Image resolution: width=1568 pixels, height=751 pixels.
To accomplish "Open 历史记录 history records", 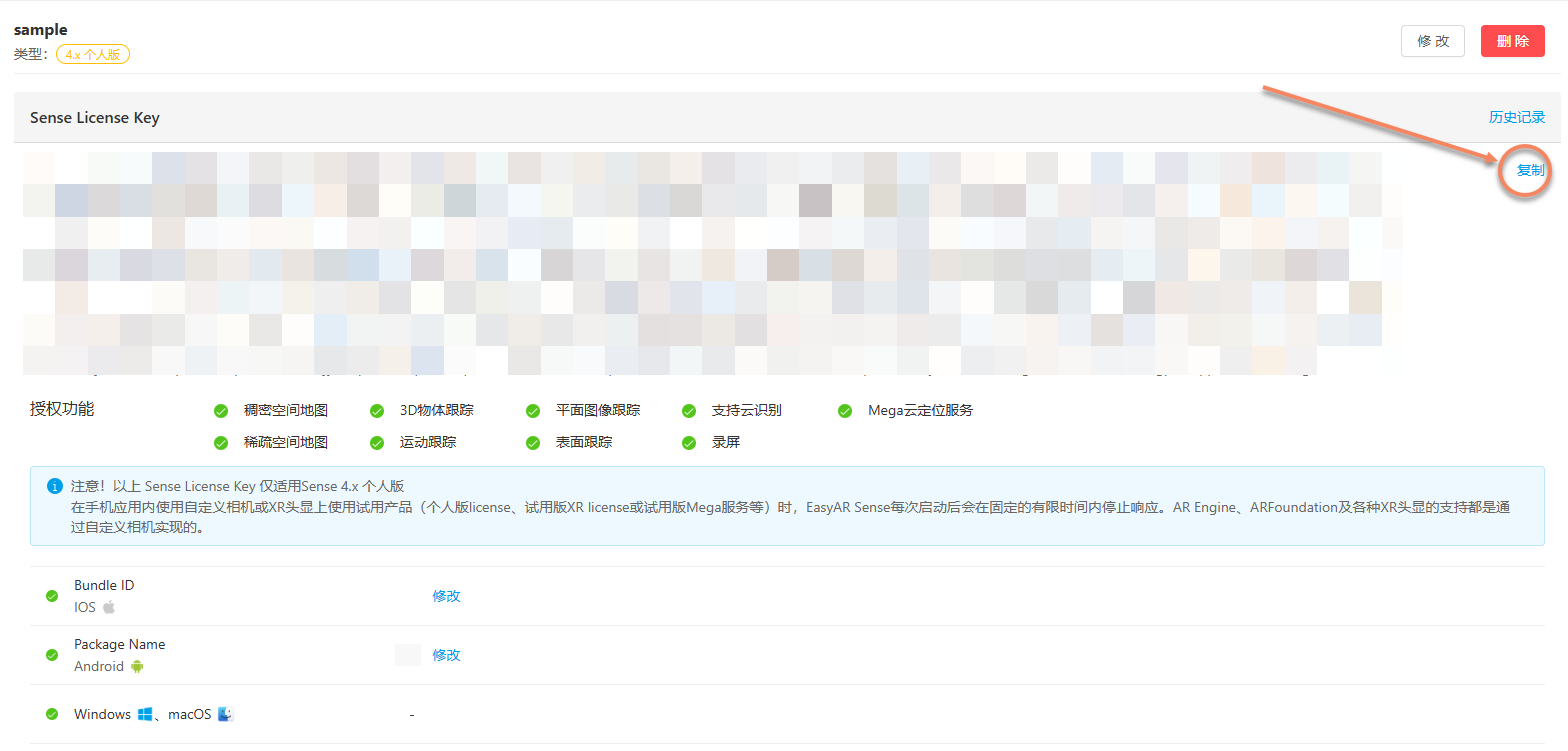I will point(1516,117).
